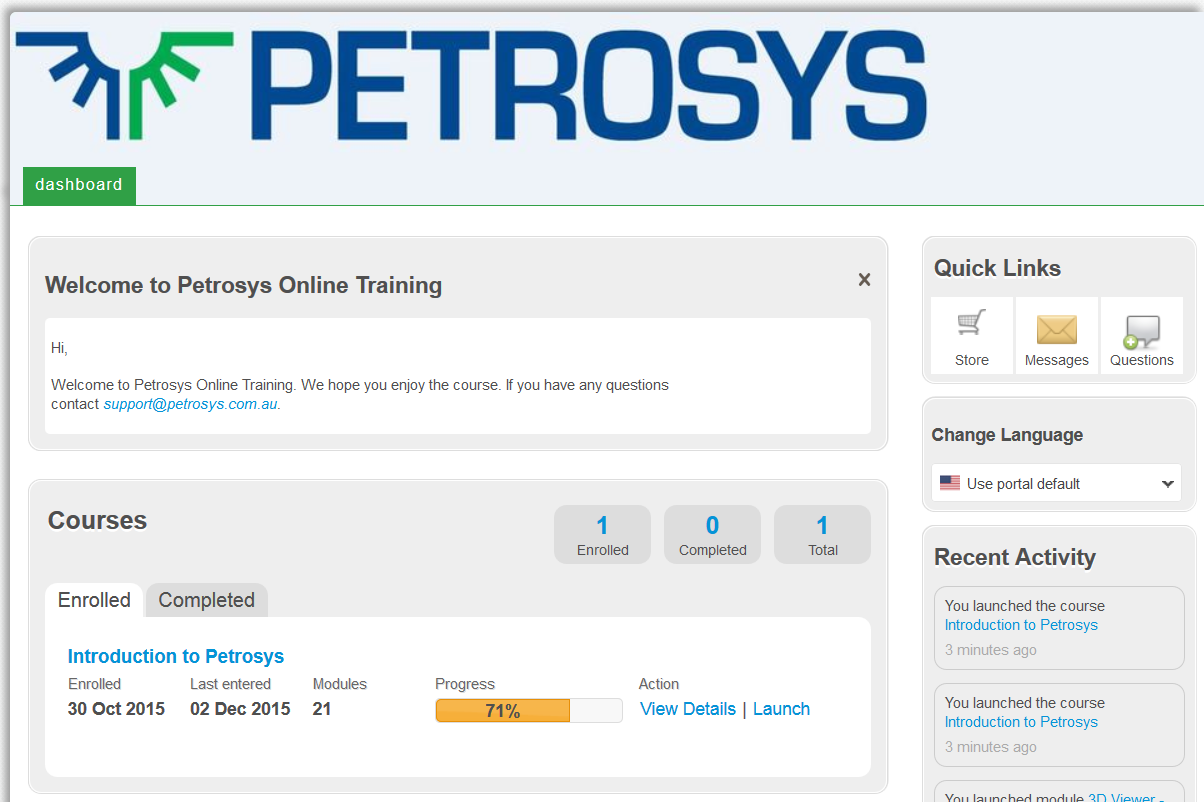Switch to the Completed courses tab

(x=207, y=600)
